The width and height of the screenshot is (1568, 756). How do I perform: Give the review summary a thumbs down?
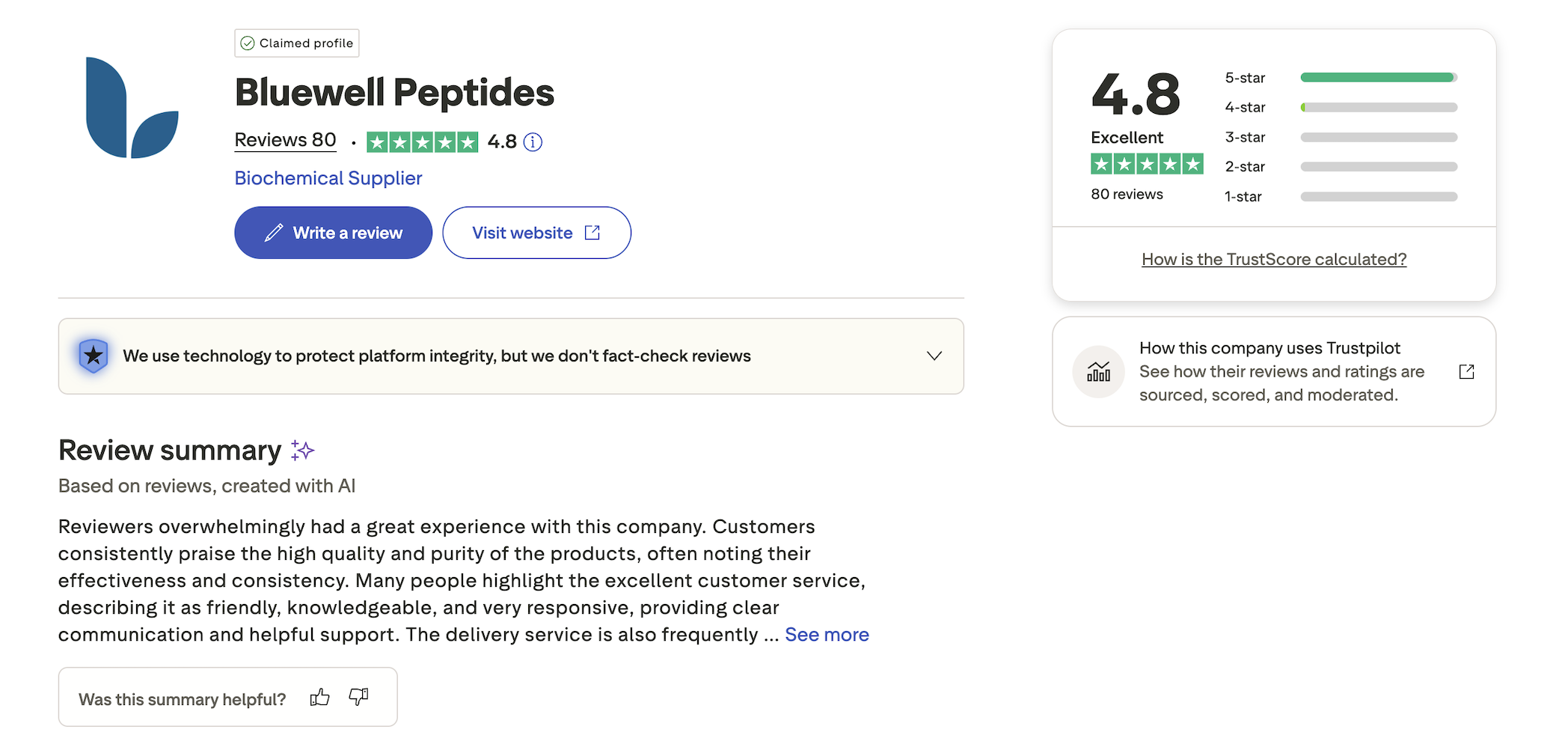click(x=358, y=698)
